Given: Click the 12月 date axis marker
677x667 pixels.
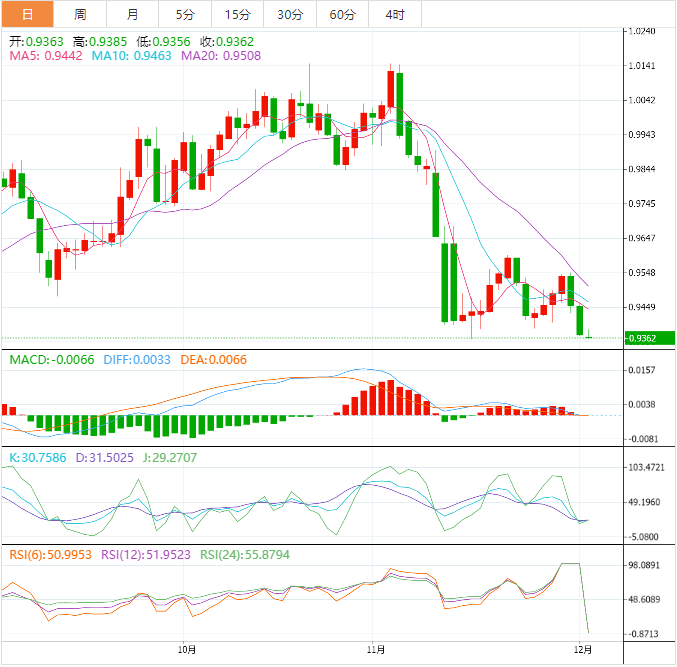Looking at the screenshot, I should 581,649.
